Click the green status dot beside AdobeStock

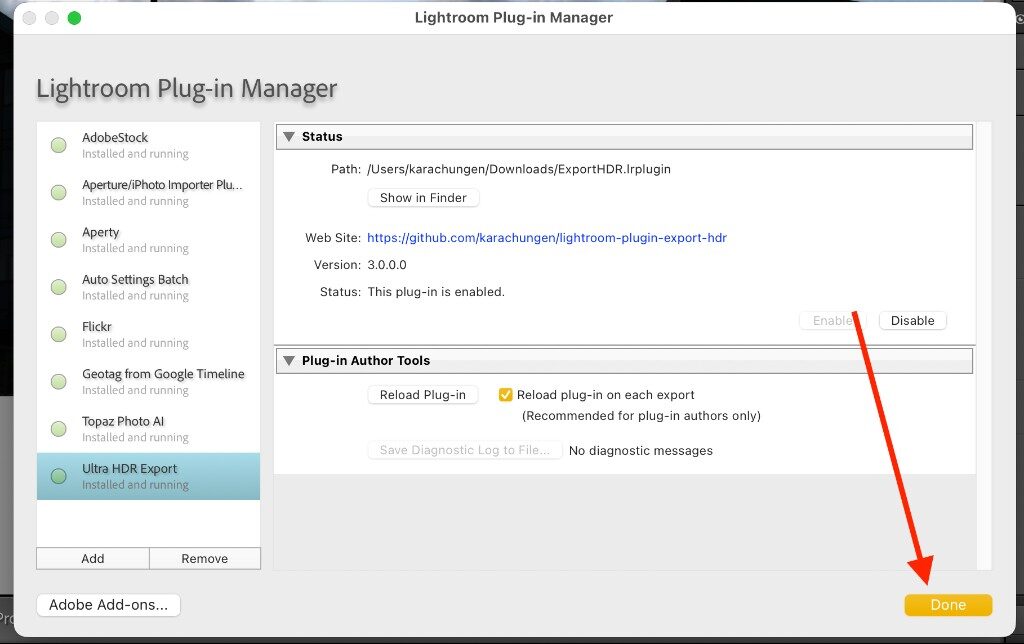(x=59, y=145)
